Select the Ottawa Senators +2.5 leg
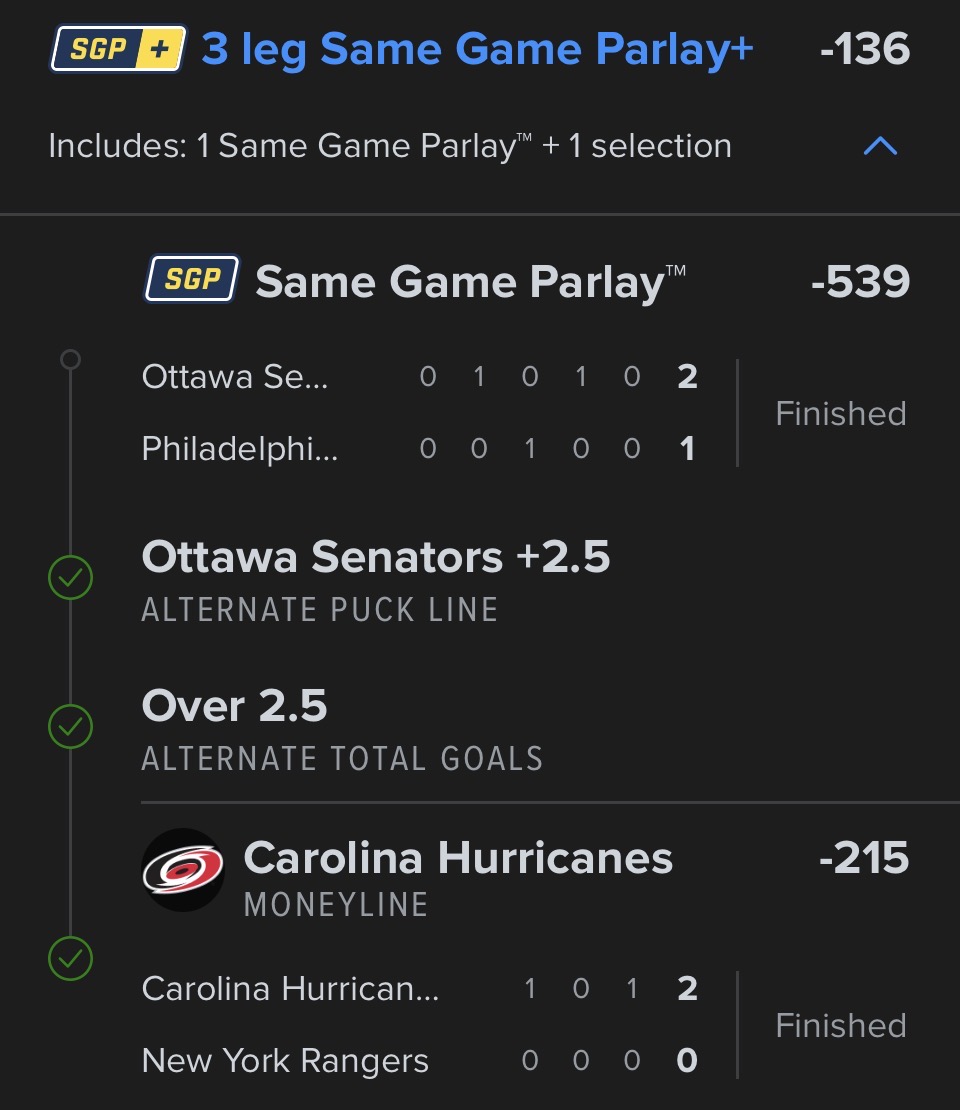Viewport: 960px width, 1110px height. tap(376, 557)
